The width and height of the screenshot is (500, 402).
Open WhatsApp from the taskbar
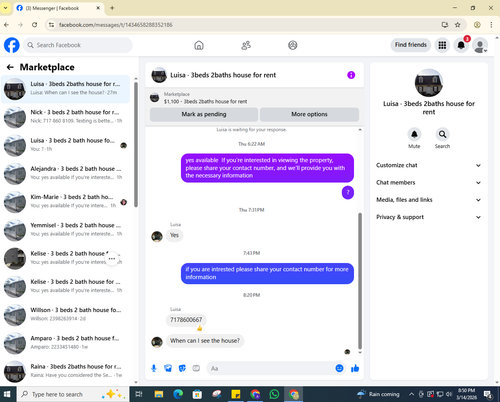click(274, 394)
